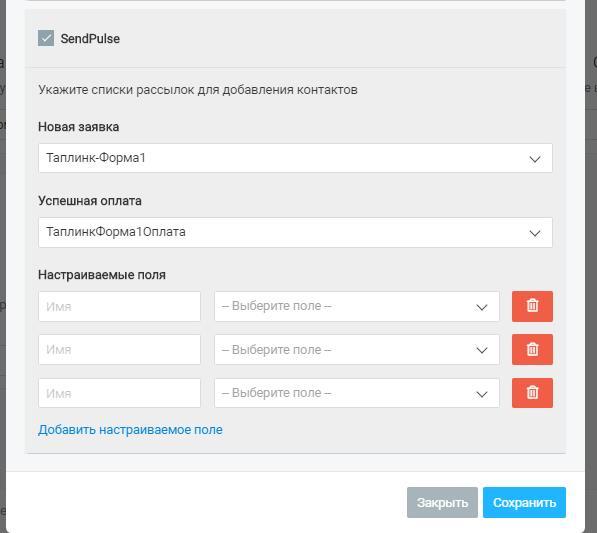Expand the first Выберите поле dropdown

tap(357, 306)
